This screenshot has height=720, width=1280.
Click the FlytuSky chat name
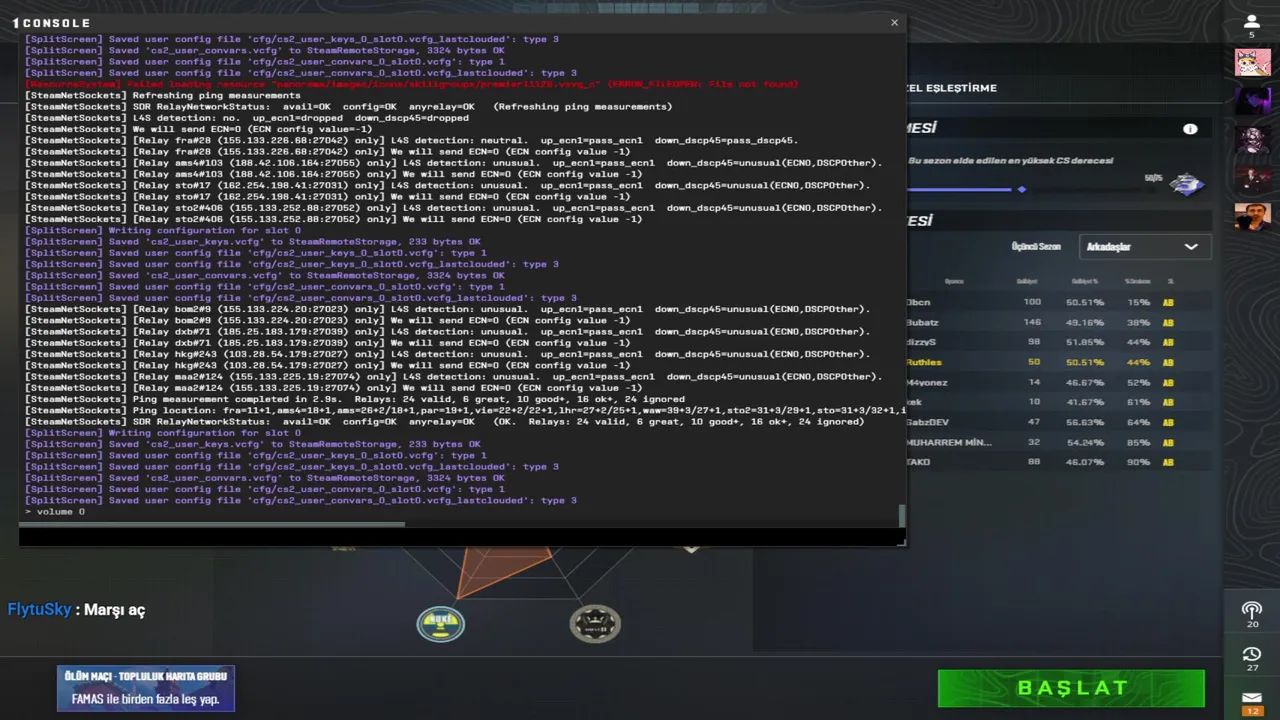click(40, 610)
